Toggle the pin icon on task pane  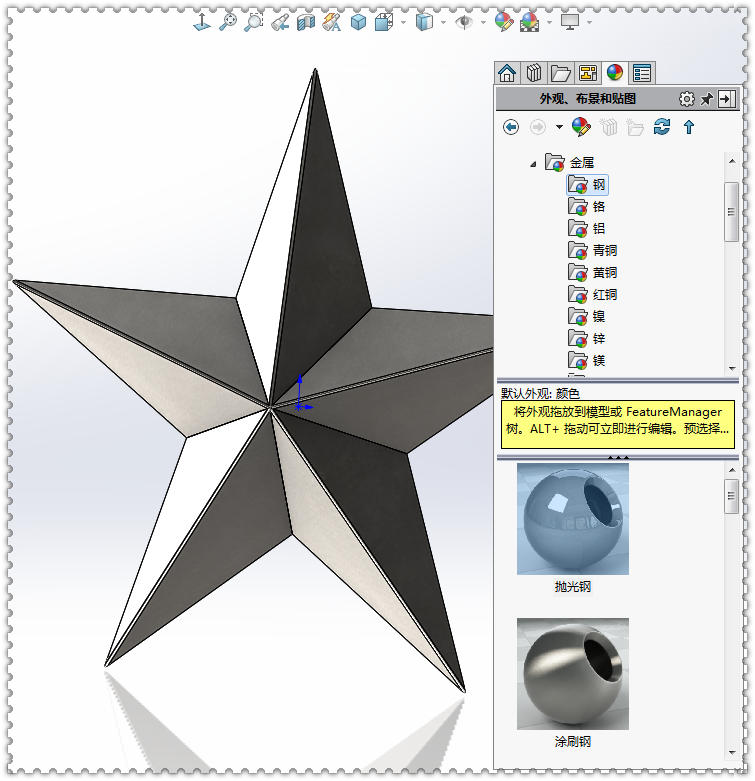pyautogui.click(x=707, y=99)
